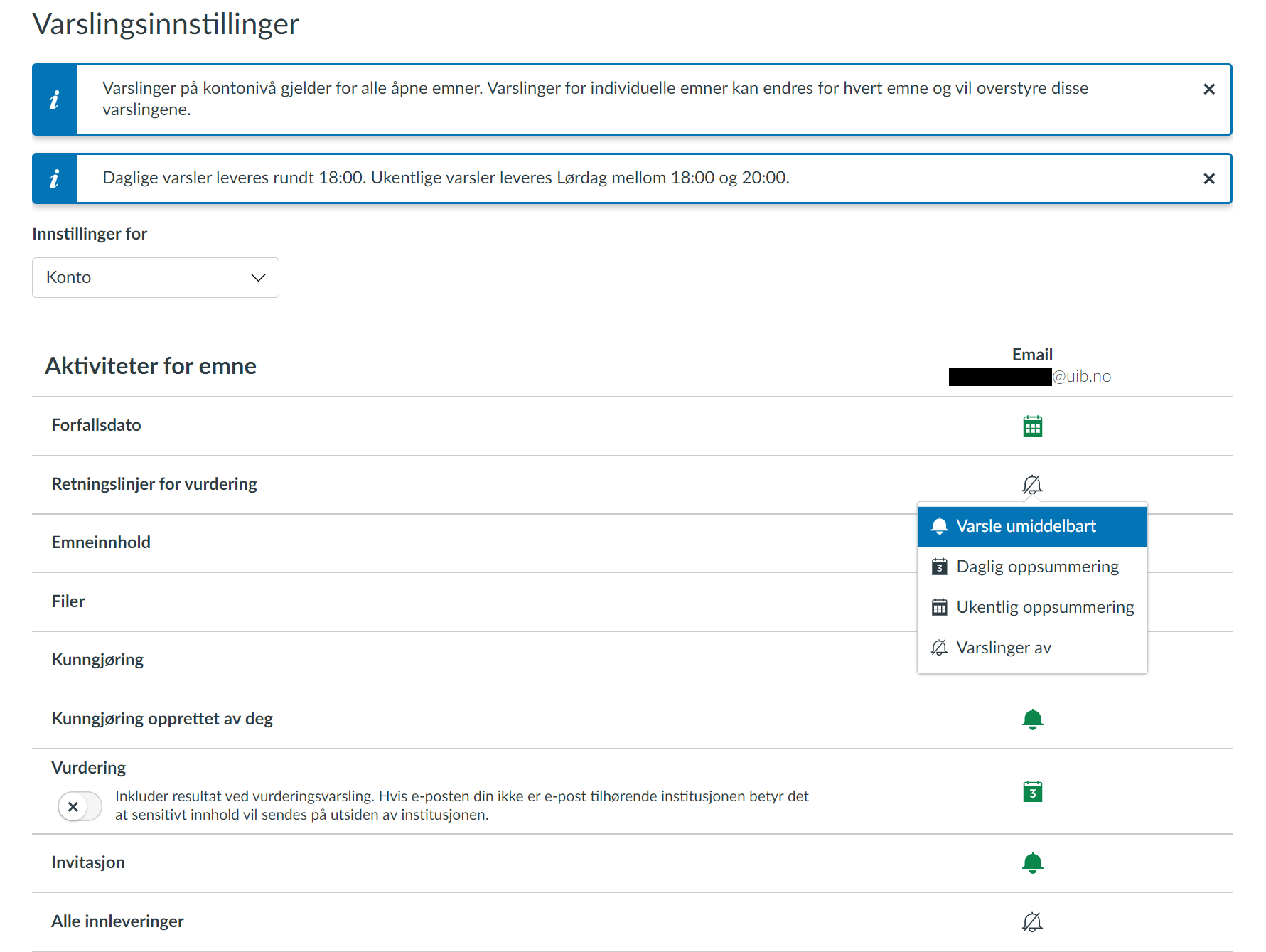Toggle the include score in Vurdering switch
1266x952 pixels.
coord(80,806)
